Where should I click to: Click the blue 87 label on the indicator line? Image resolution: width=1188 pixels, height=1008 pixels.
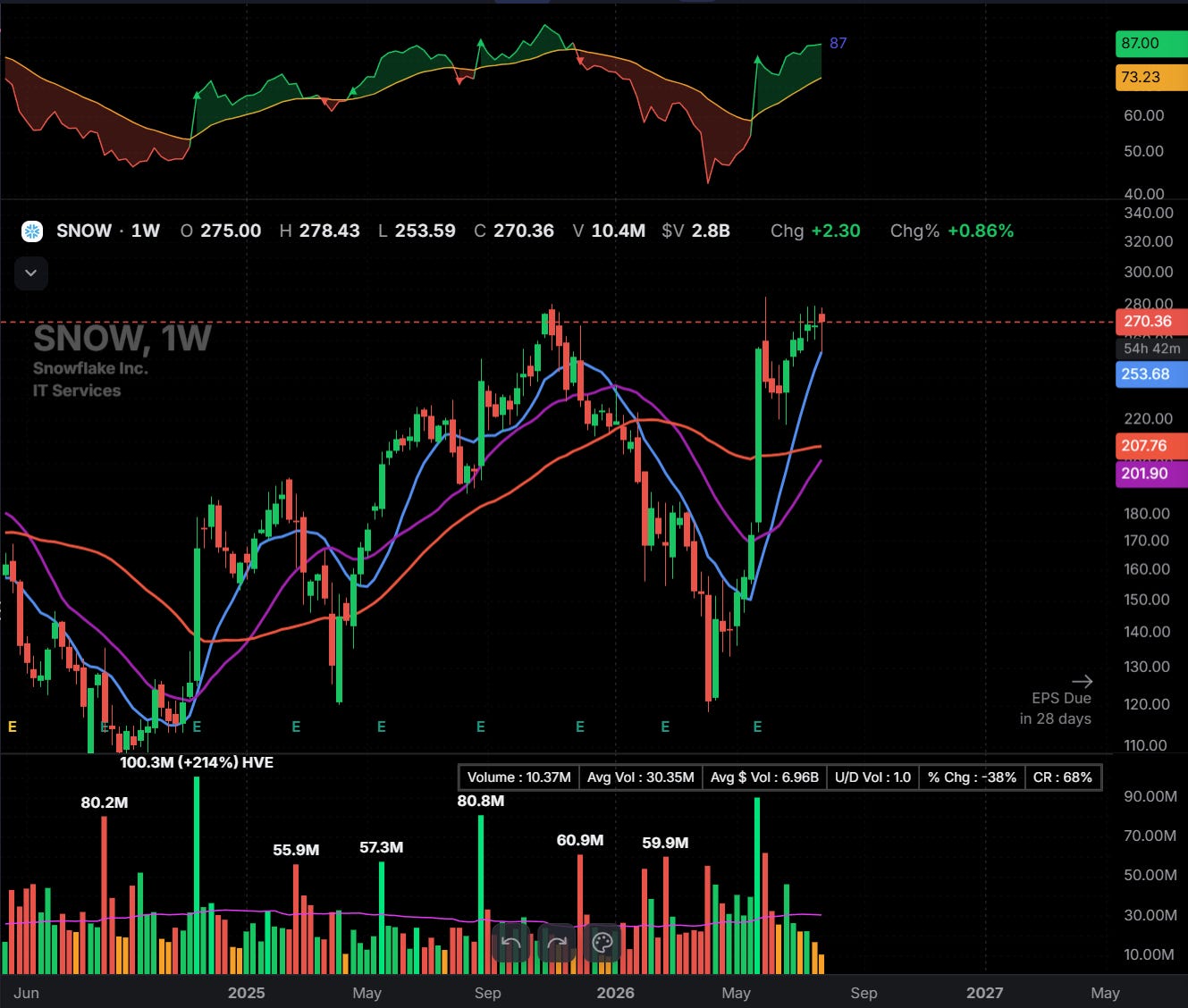838,43
